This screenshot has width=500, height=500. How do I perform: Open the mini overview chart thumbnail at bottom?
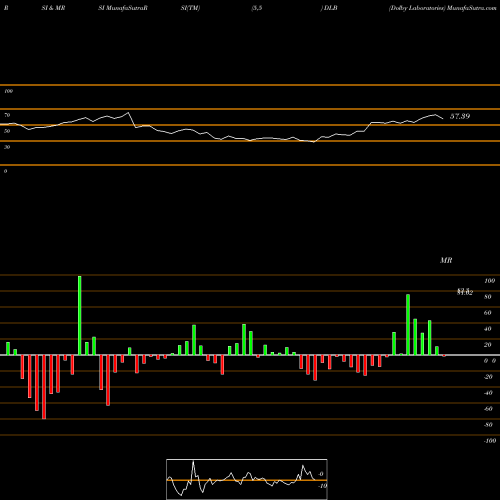coord(247,479)
